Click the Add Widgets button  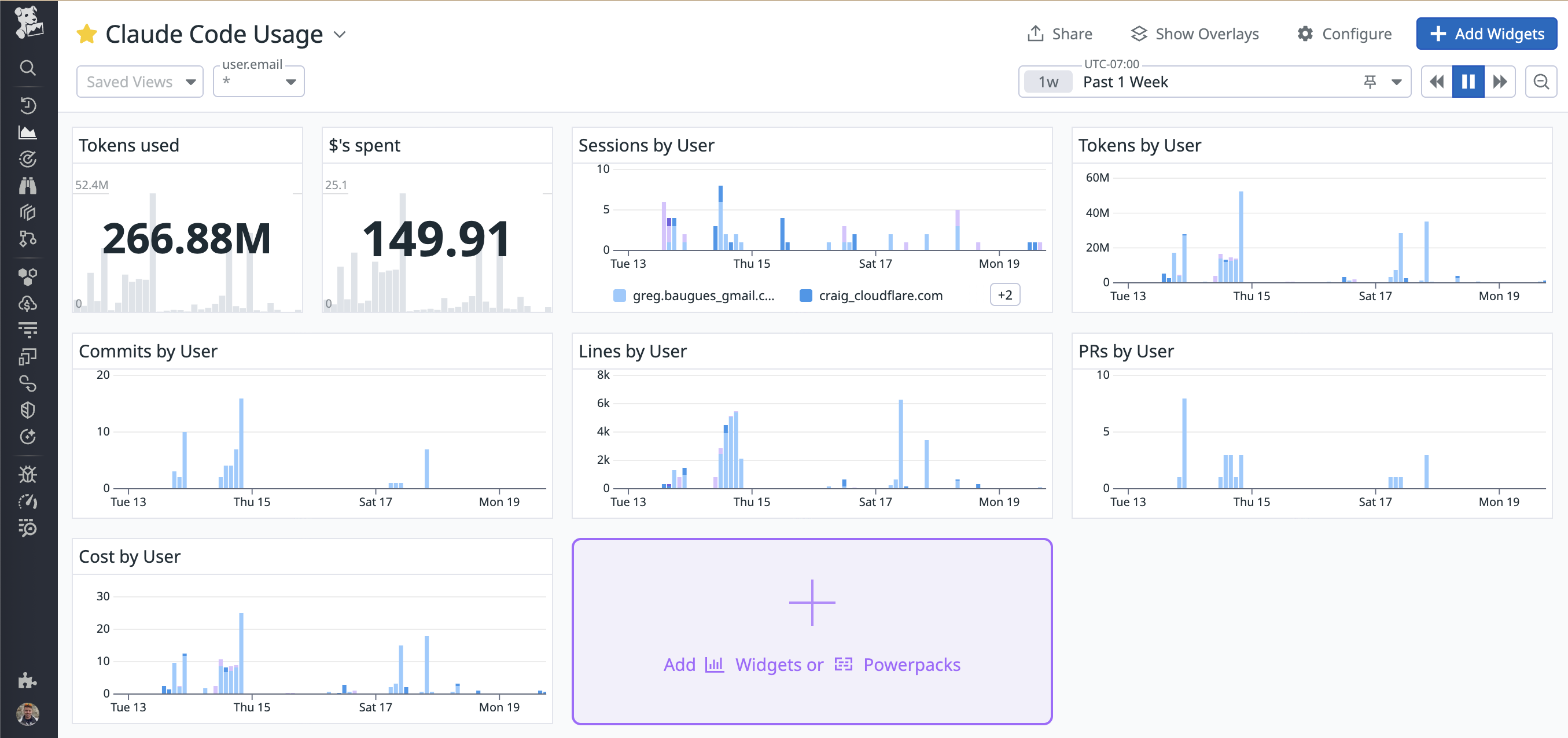pyautogui.click(x=1486, y=34)
